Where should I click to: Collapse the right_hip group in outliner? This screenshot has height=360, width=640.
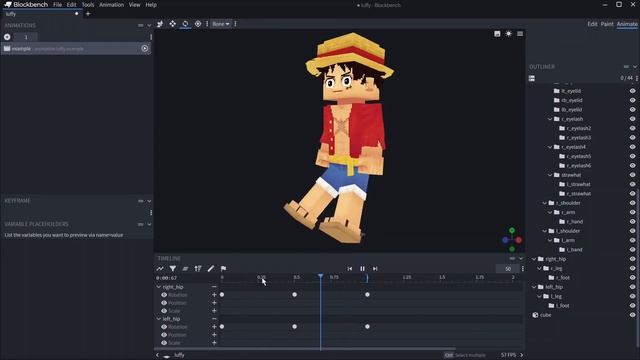[534, 259]
